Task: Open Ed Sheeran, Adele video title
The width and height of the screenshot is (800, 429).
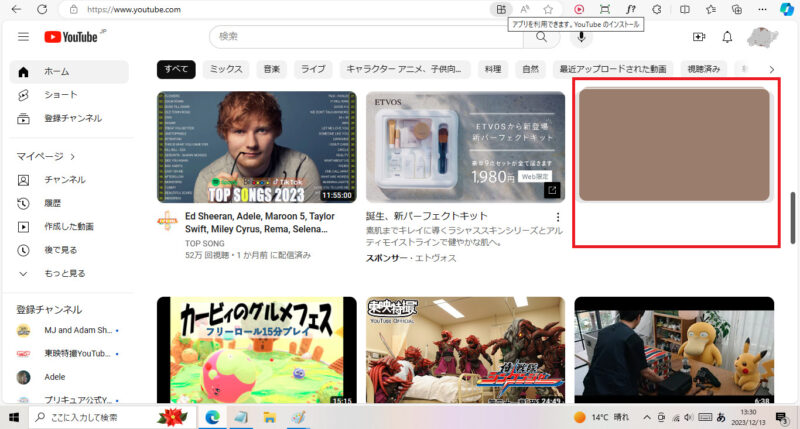Action: (260, 222)
